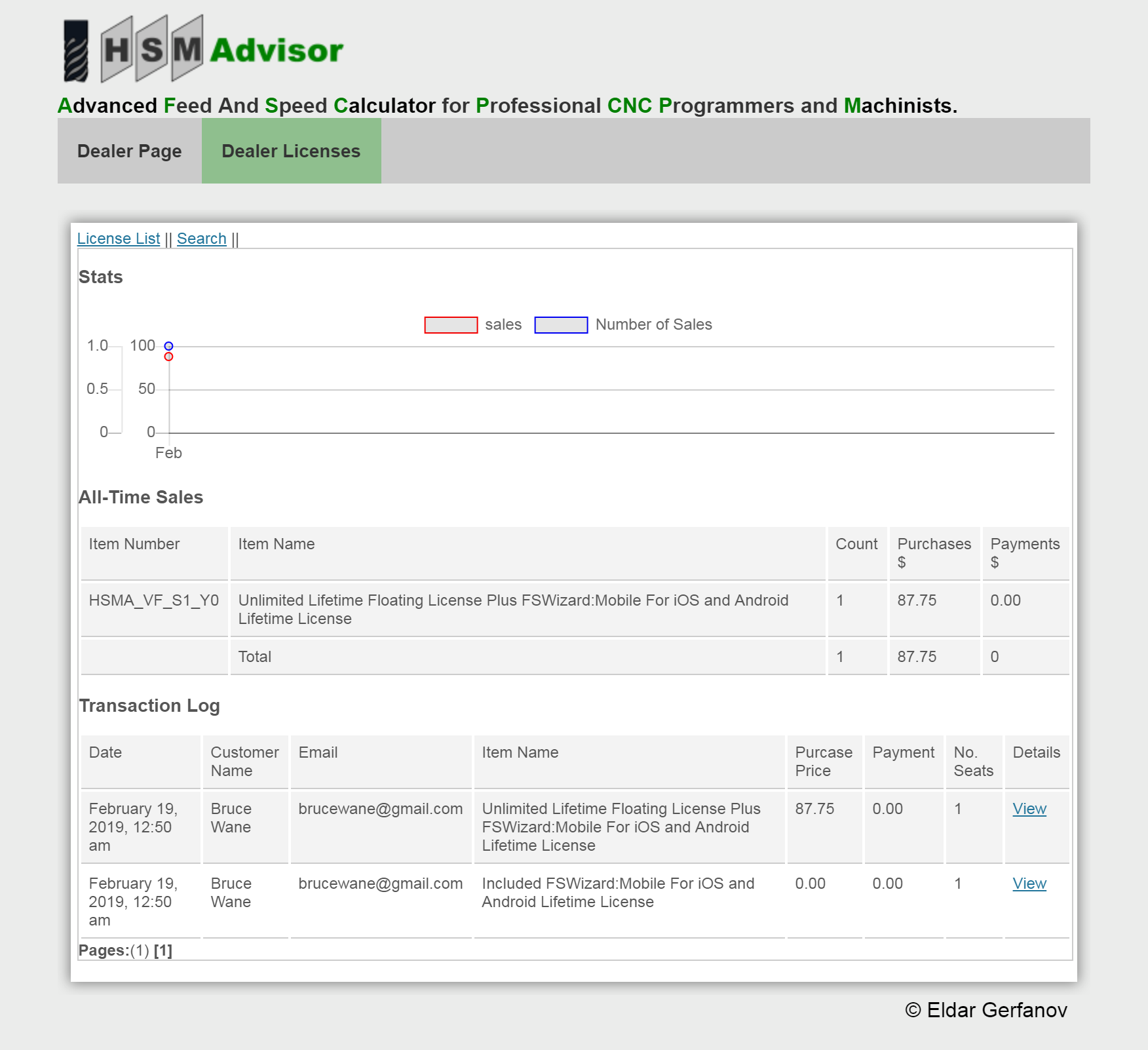
Task: Click the 'Feb' chart axis label
Action: (x=168, y=453)
